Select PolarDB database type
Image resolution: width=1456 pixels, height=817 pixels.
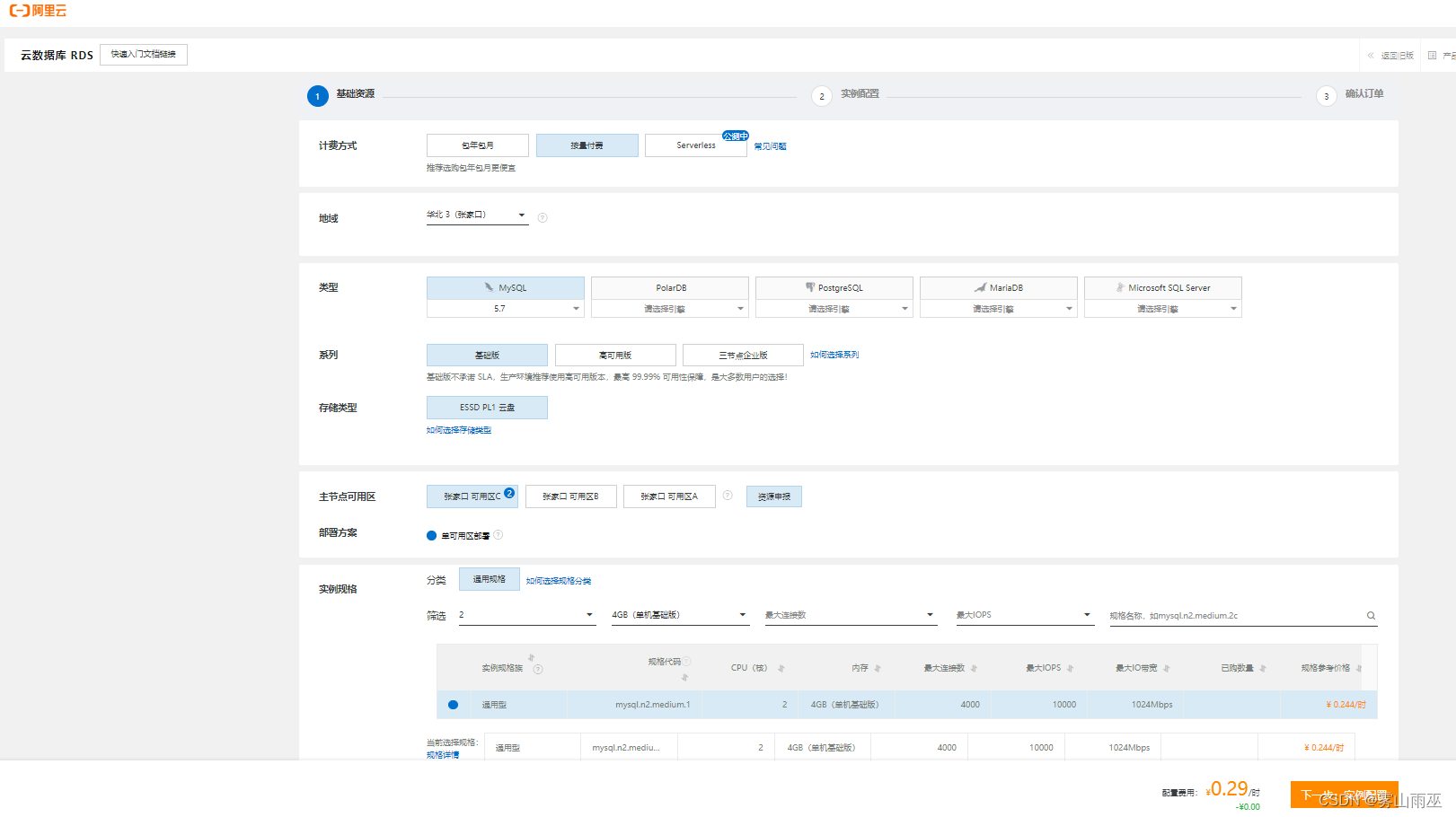click(x=670, y=287)
